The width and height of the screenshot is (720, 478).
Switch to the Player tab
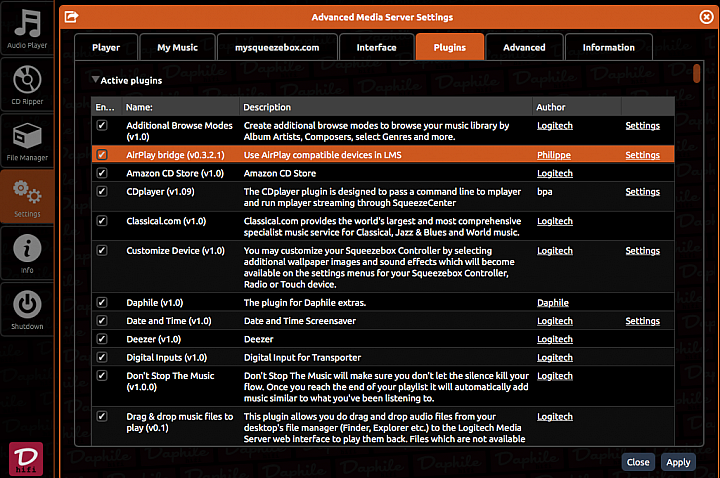[106, 47]
